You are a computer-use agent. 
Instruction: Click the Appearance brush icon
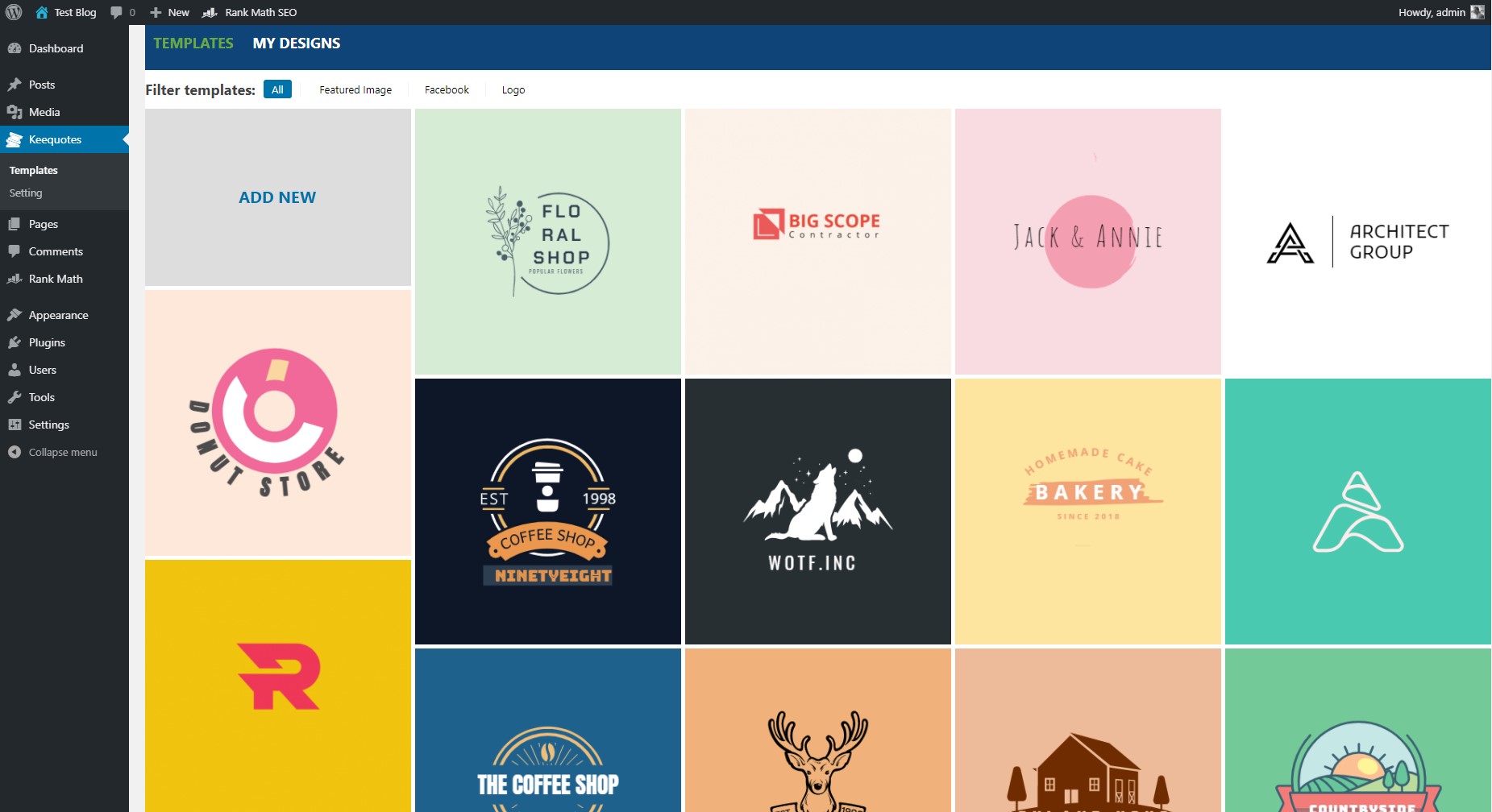(15, 315)
